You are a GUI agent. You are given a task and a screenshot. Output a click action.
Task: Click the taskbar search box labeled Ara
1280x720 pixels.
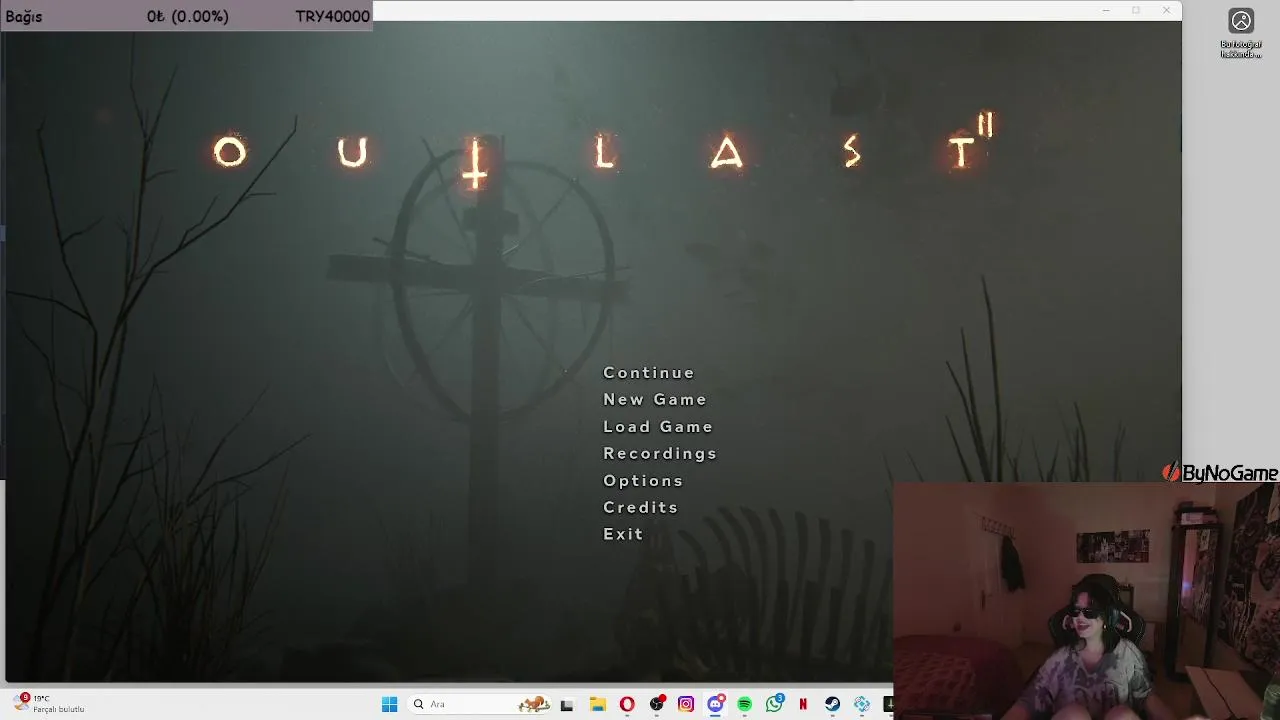481,705
